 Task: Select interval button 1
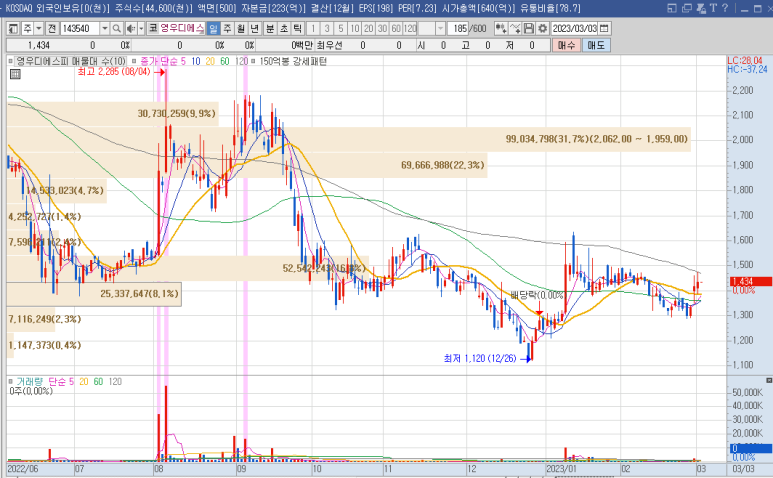[x=313, y=29]
